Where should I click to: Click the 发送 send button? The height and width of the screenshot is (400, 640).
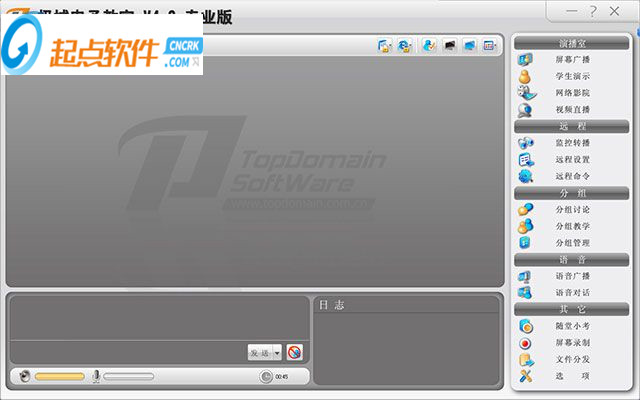coord(260,353)
